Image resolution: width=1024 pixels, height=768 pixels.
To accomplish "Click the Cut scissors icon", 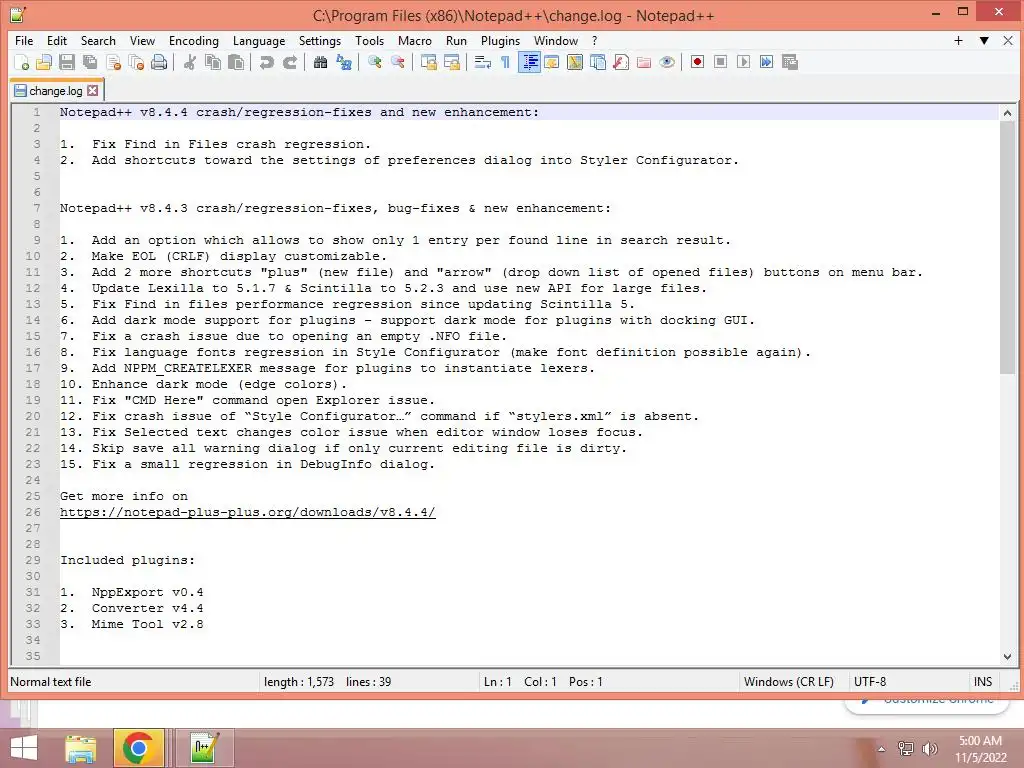I will tap(190, 62).
